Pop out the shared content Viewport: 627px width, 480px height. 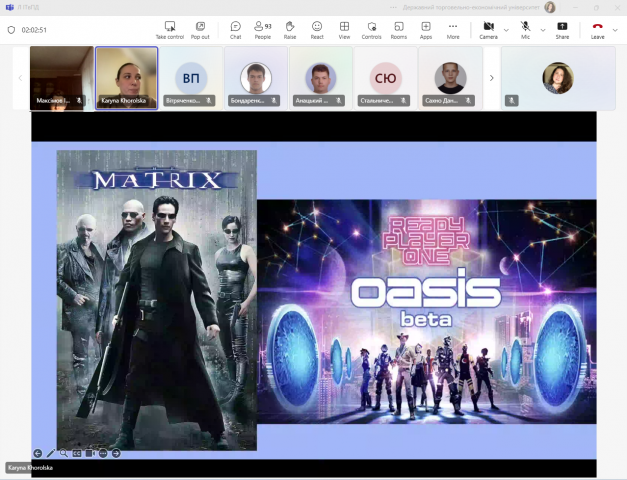(200, 29)
